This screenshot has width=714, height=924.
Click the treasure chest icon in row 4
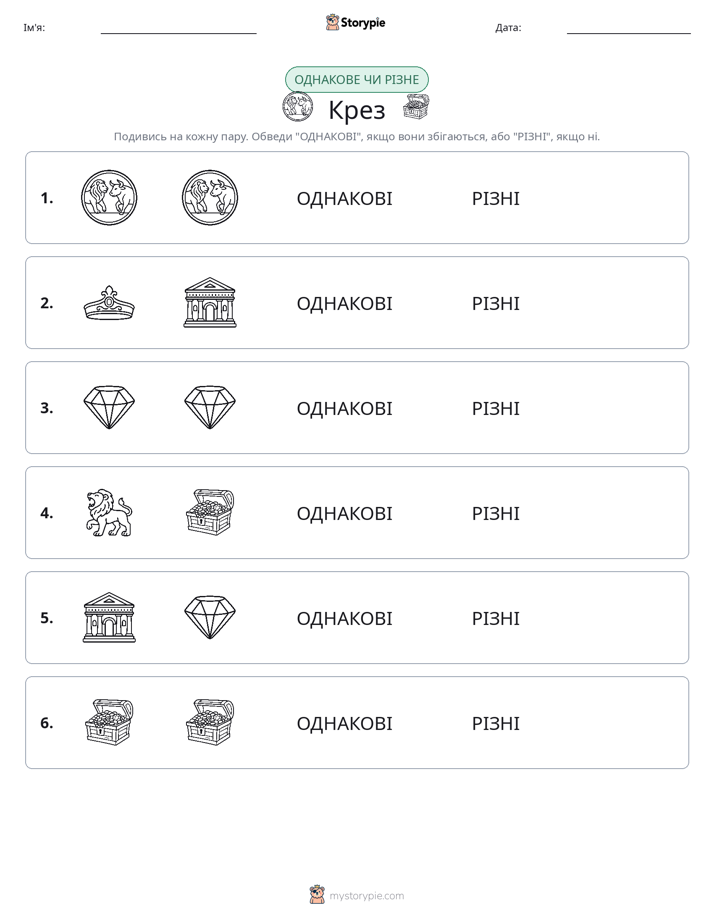click(x=210, y=512)
